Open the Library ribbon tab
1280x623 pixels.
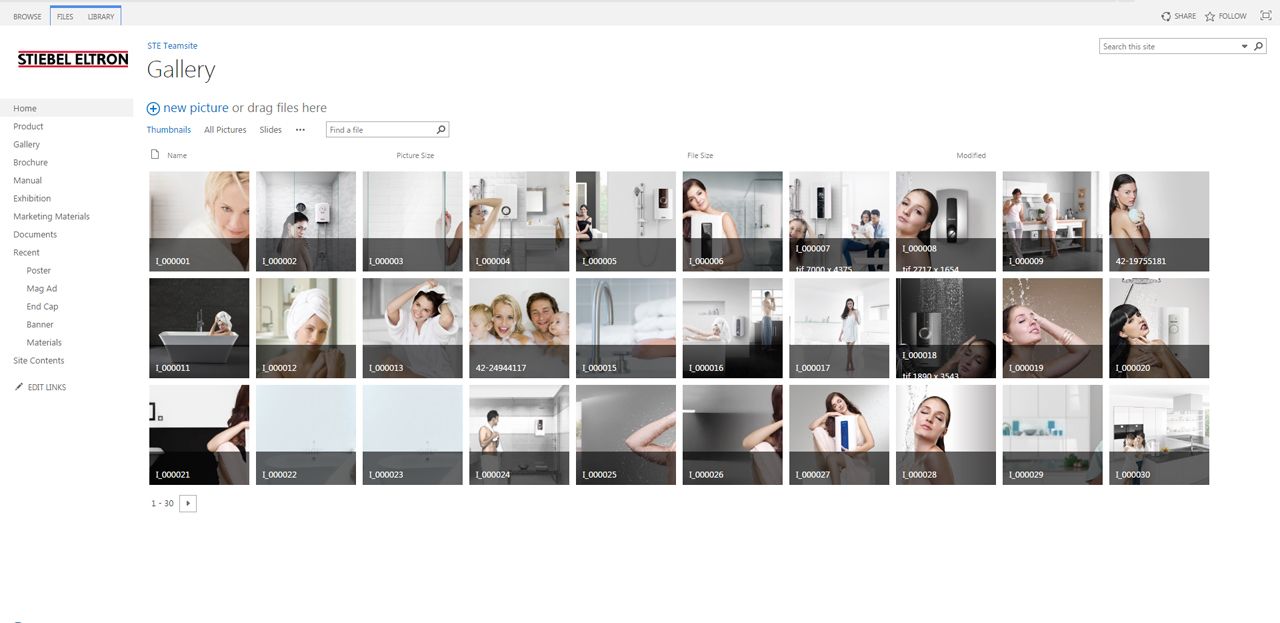point(101,16)
